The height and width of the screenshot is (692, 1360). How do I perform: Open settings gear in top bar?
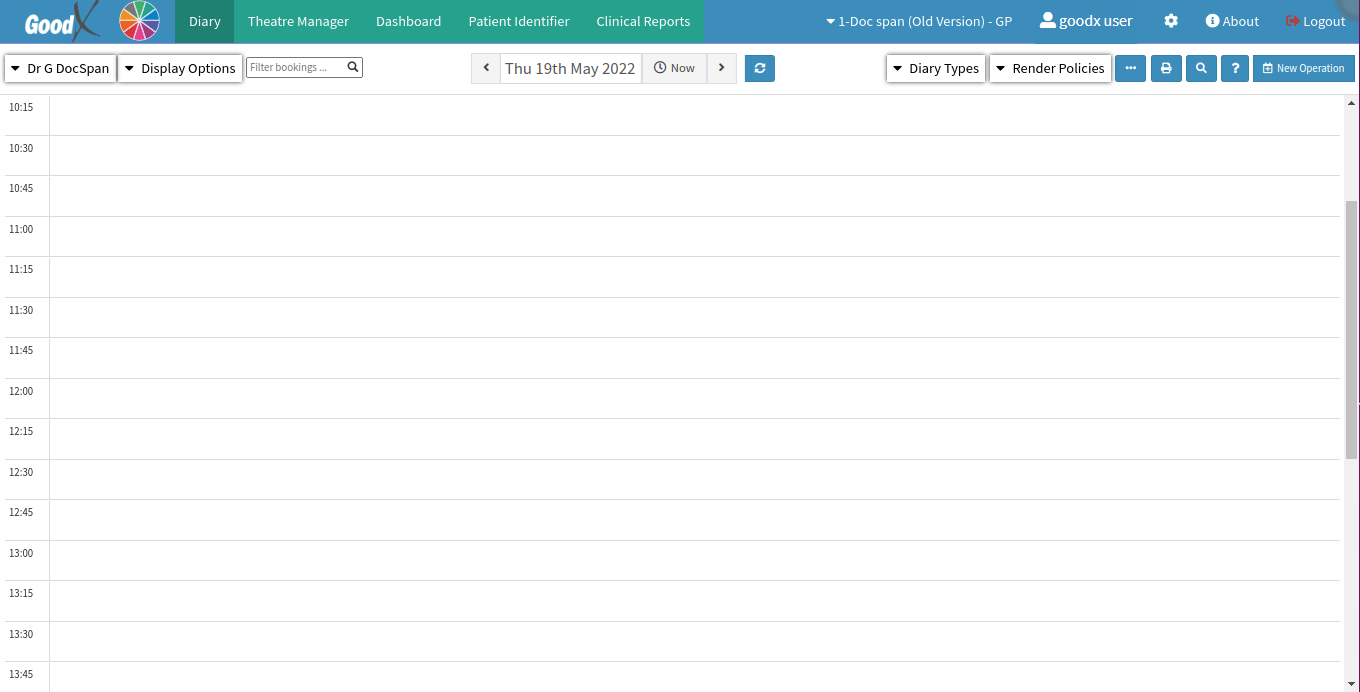click(1171, 21)
